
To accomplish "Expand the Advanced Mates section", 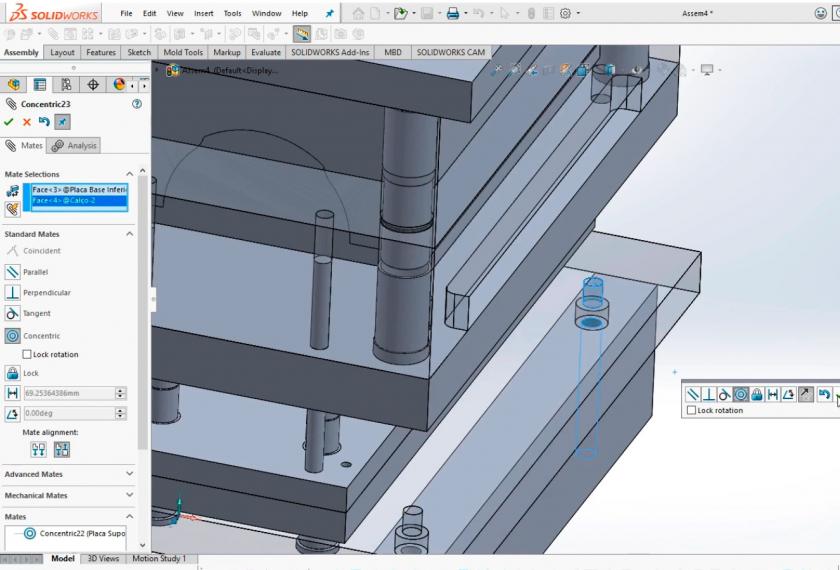I will tap(129, 474).
